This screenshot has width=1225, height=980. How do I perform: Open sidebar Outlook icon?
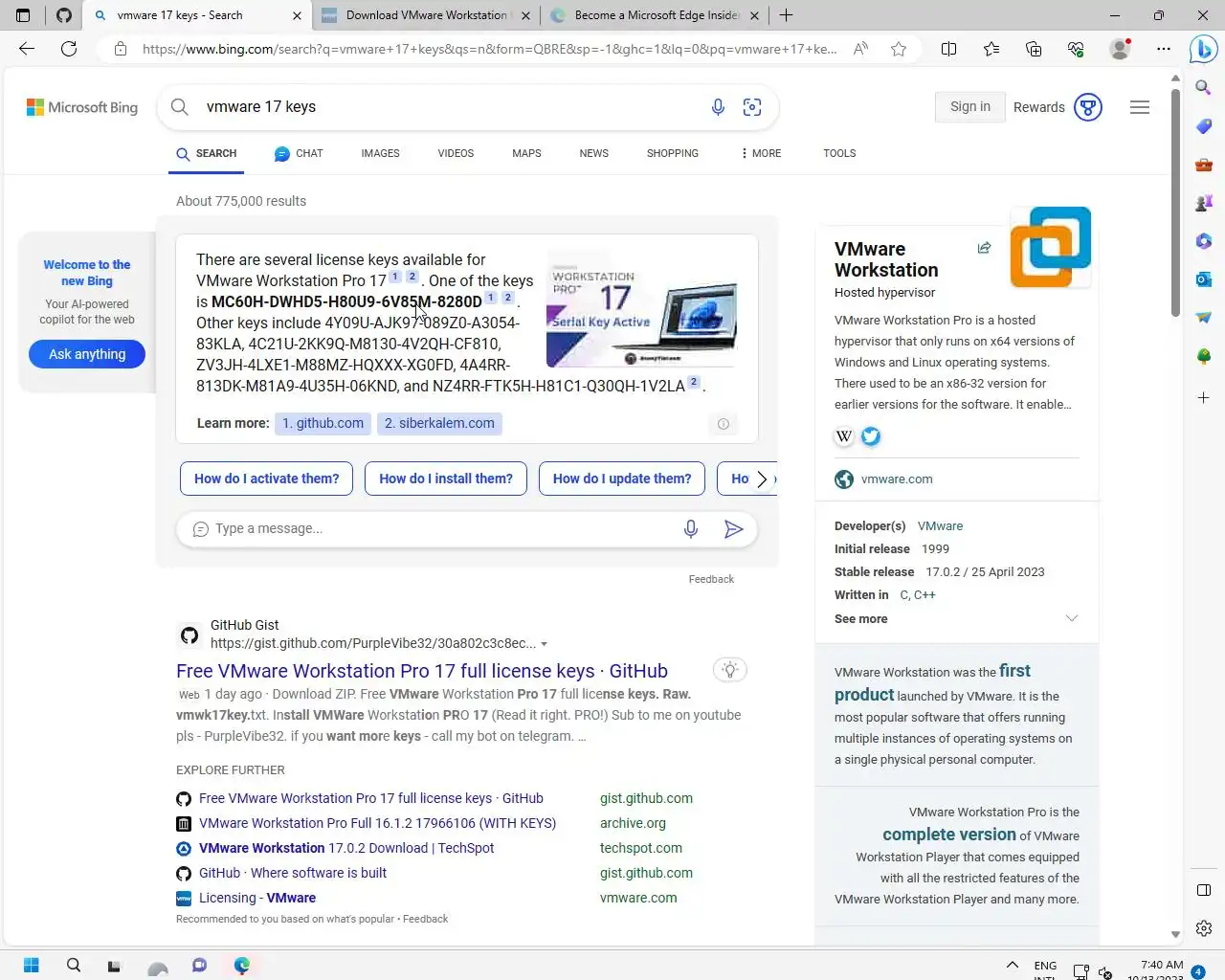1204,279
